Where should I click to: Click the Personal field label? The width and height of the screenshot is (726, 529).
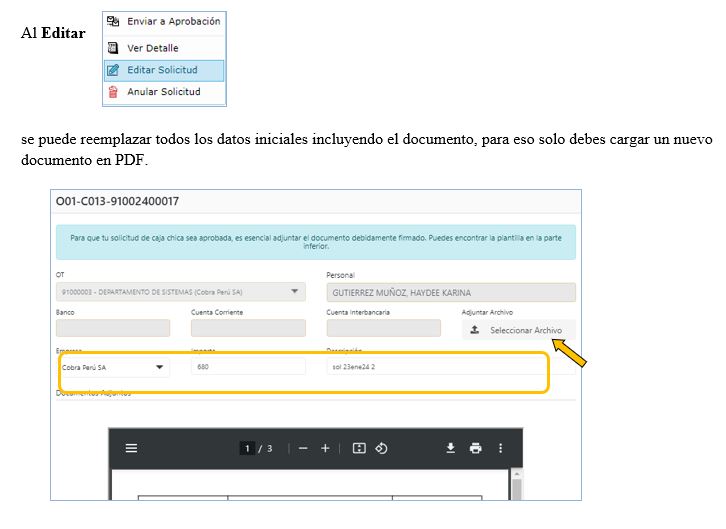click(340, 275)
